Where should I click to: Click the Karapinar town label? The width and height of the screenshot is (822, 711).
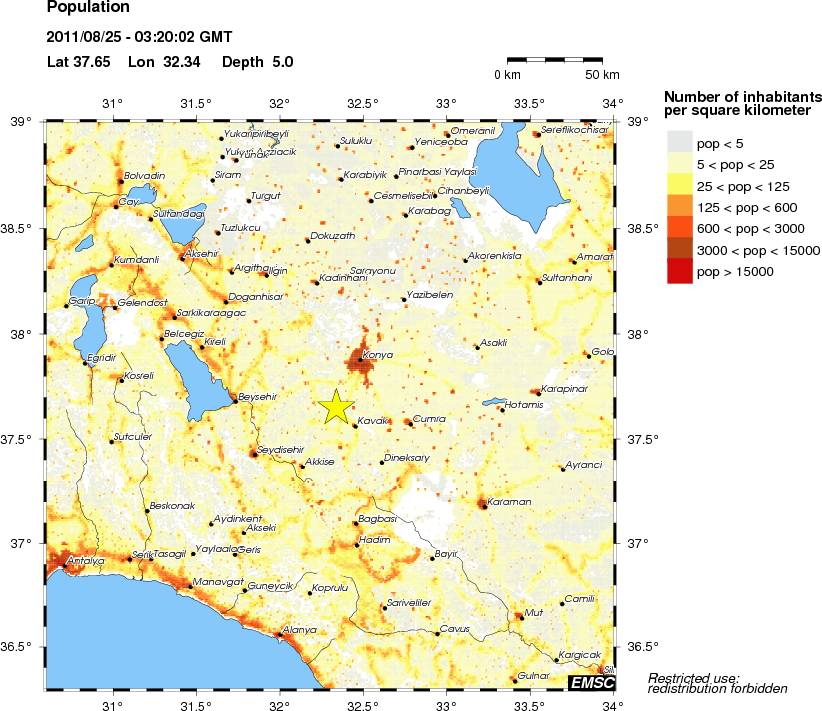[565, 388]
